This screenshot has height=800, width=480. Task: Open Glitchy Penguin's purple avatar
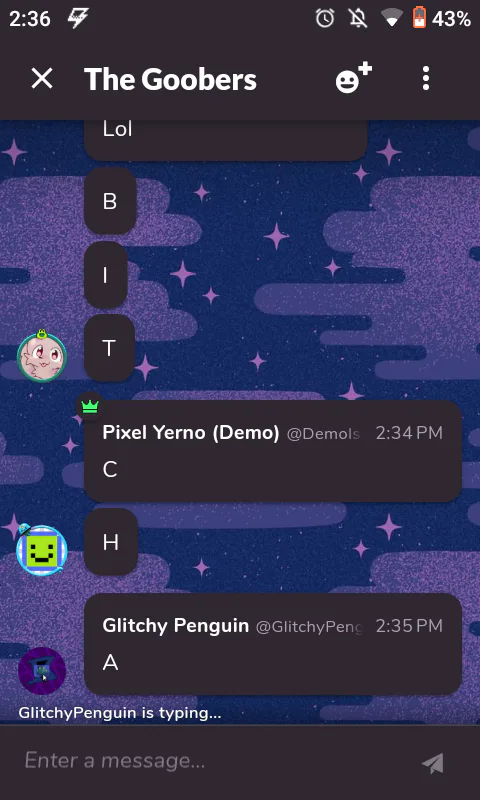[x=42, y=671]
